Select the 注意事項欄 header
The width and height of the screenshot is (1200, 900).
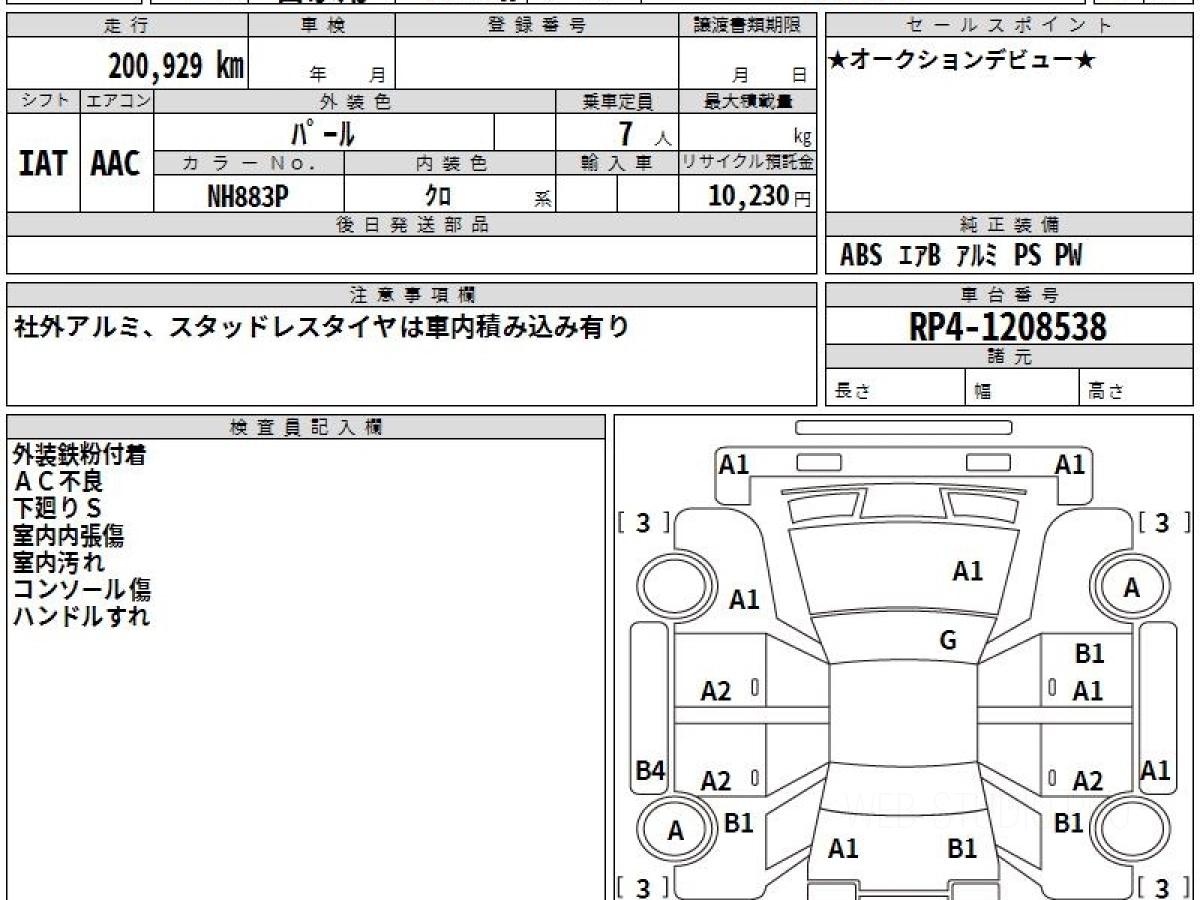click(411, 295)
